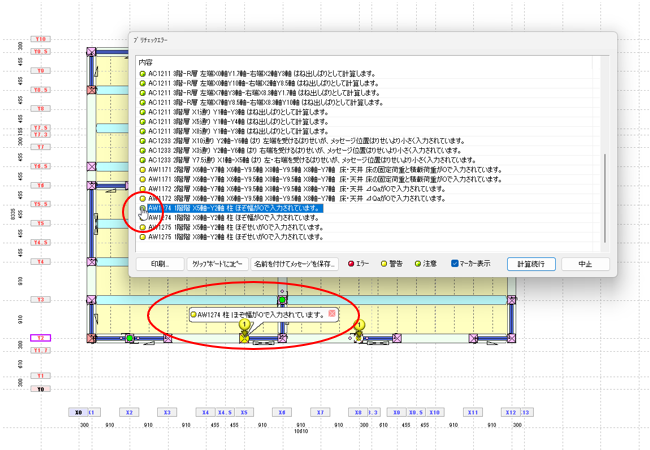The height and width of the screenshot is (450, 650).
Task: Click the red エラー legend icon
Action: coord(351,264)
